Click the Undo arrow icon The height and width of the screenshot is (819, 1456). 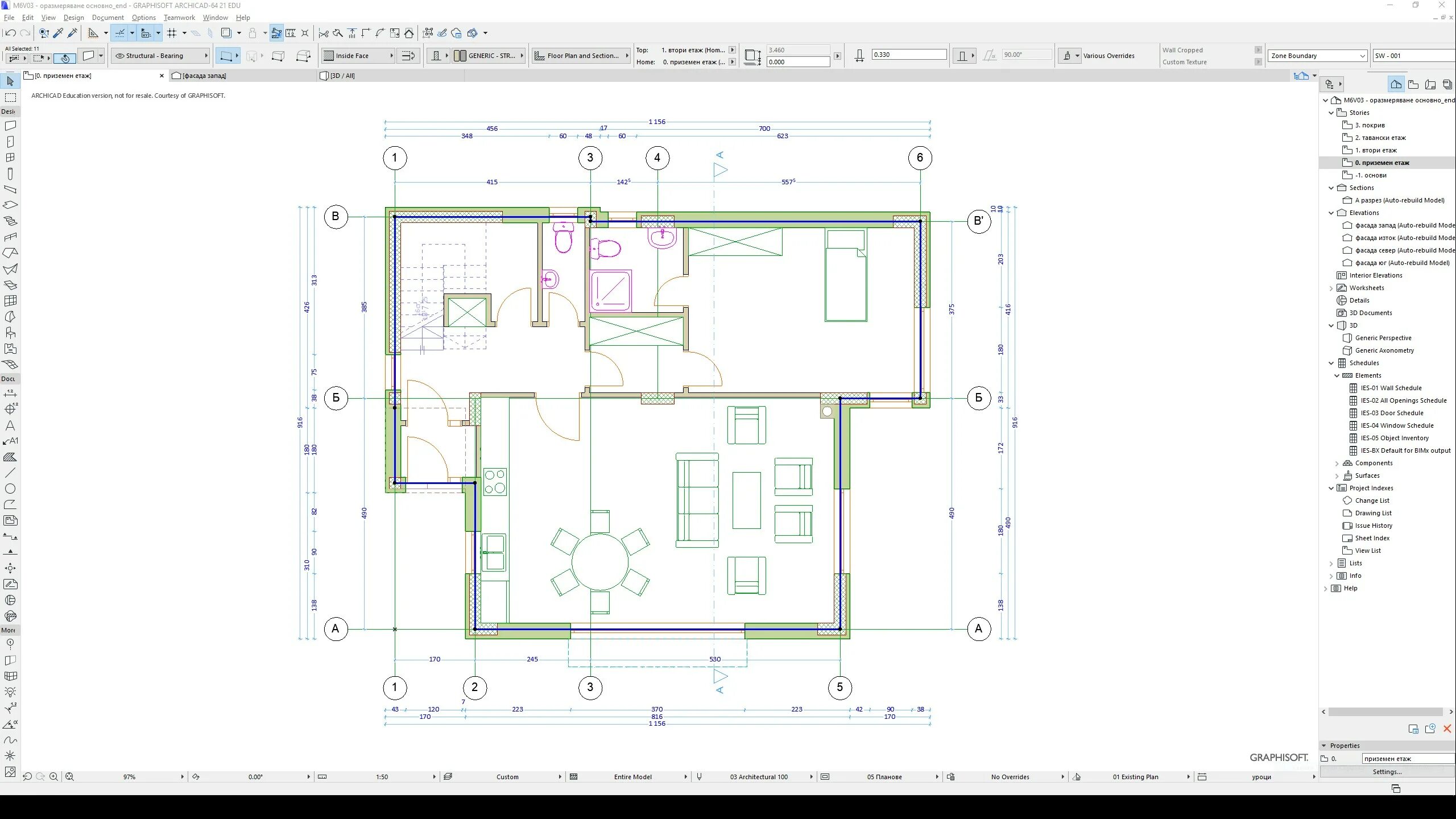click(x=10, y=33)
